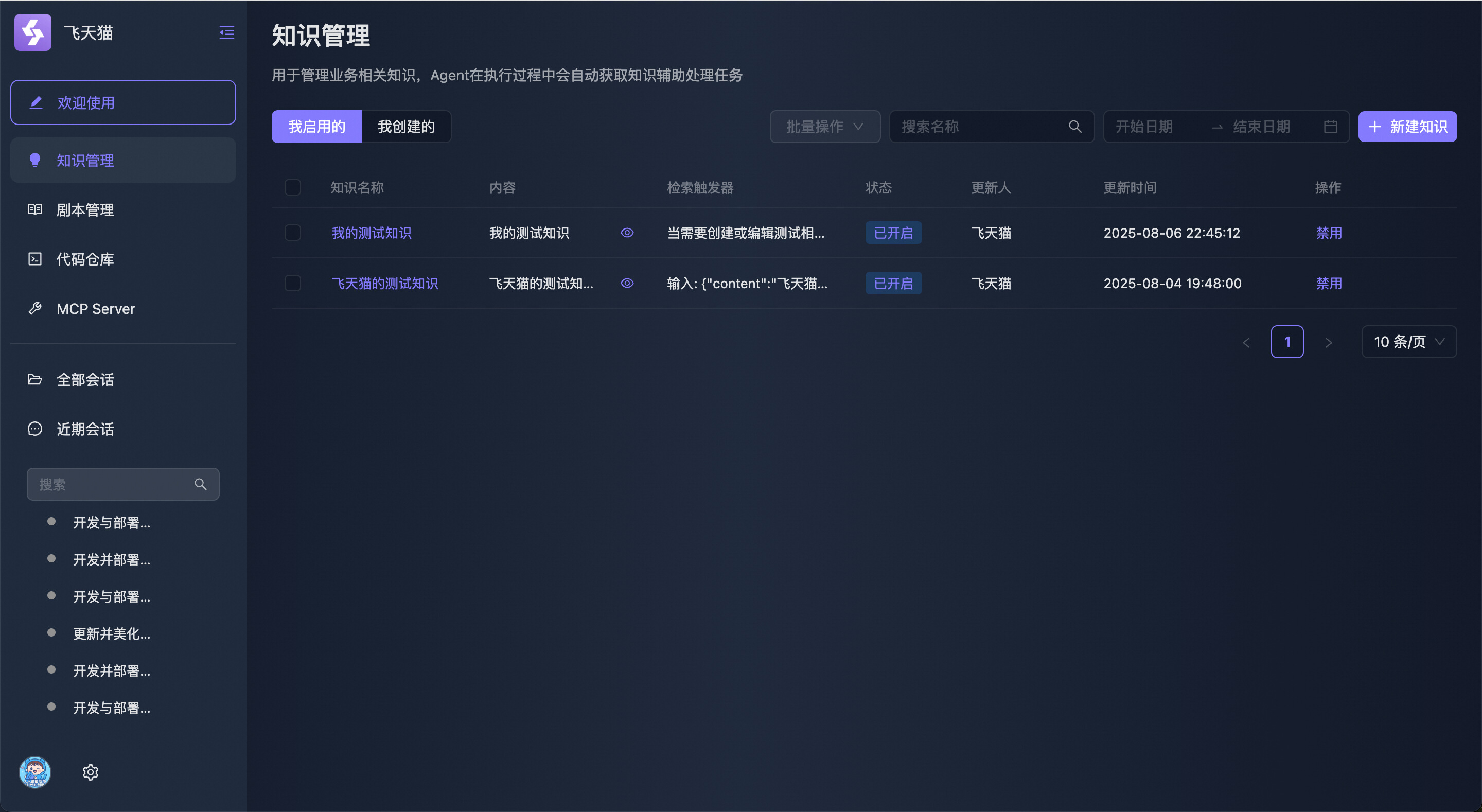
Task: Preview content of 飞天猫的测试知识 eye icon
Action: [627, 283]
